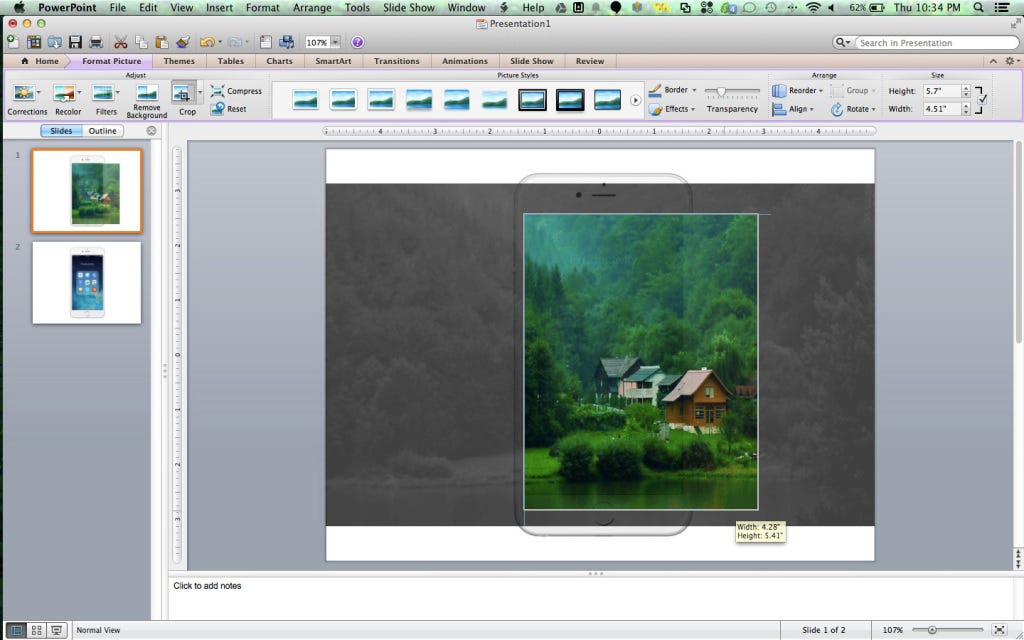Print using the printer icon
1024x640 pixels.
[x=96, y=42]
